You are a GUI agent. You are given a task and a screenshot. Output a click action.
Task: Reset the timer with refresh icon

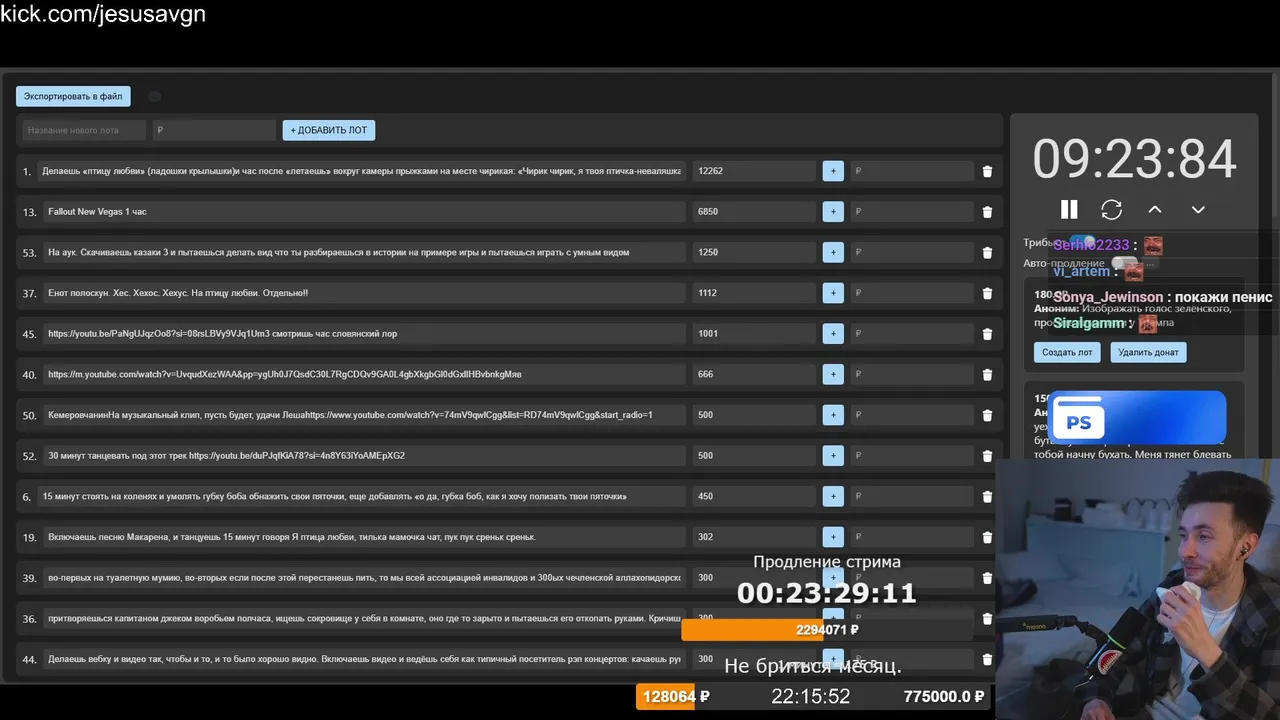tap(1112, 209)
